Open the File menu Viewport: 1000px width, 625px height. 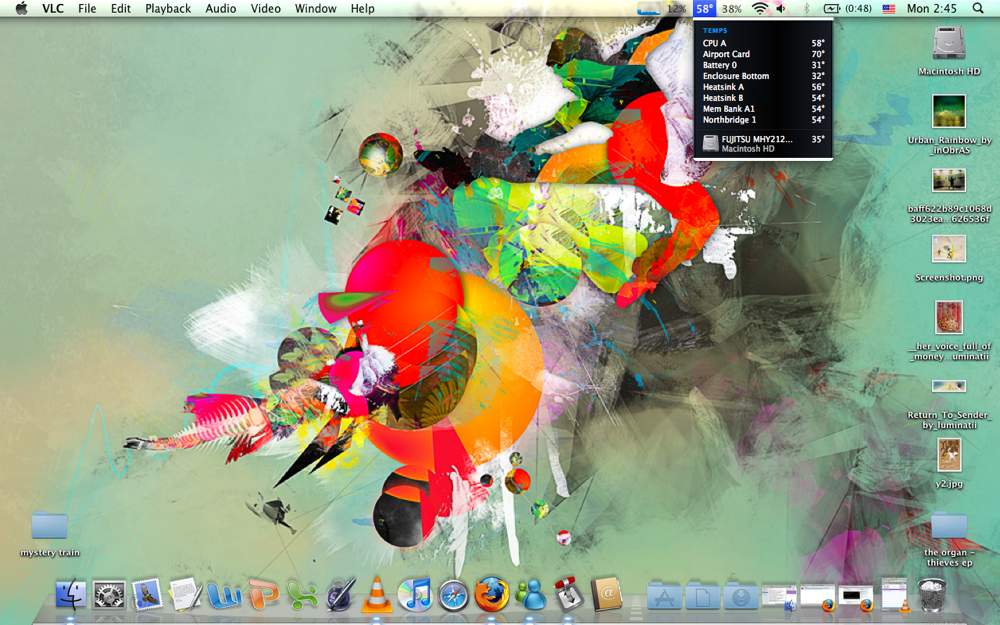point(87,8)
